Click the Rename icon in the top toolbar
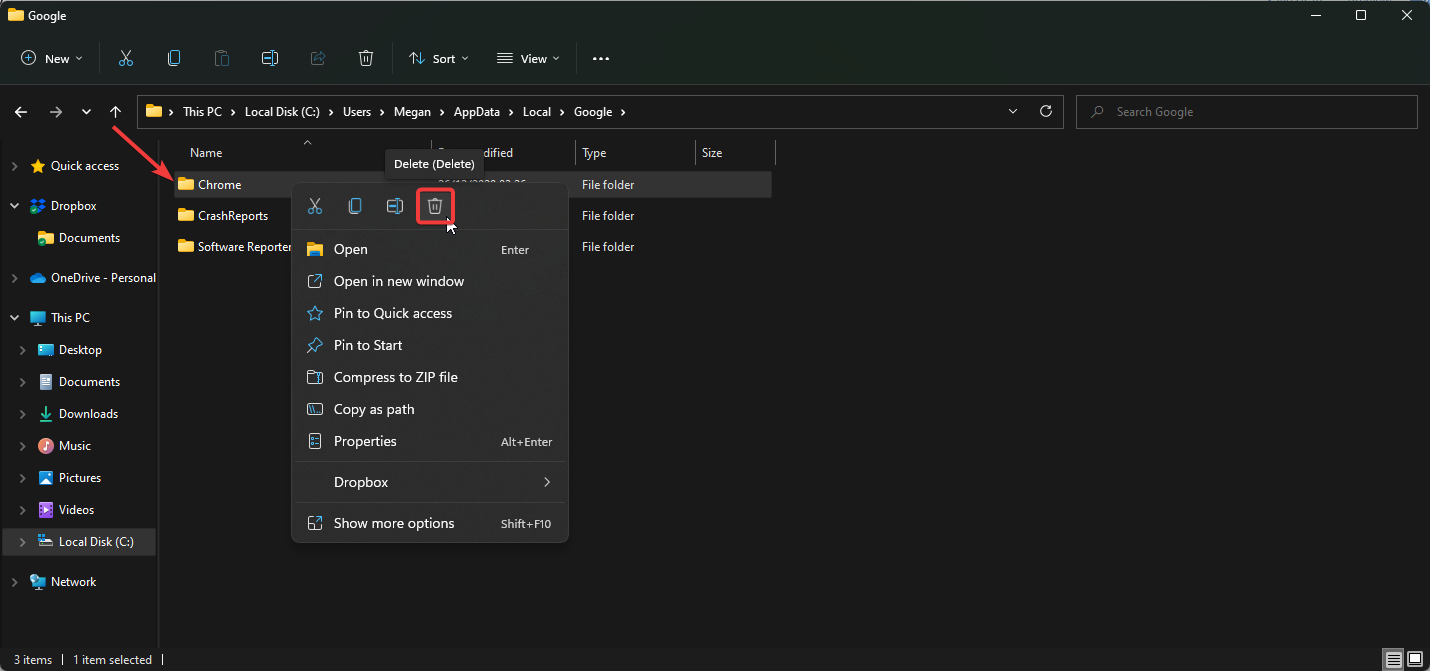The width and height of the screenshot is (1430, 671). coord(270,58)
